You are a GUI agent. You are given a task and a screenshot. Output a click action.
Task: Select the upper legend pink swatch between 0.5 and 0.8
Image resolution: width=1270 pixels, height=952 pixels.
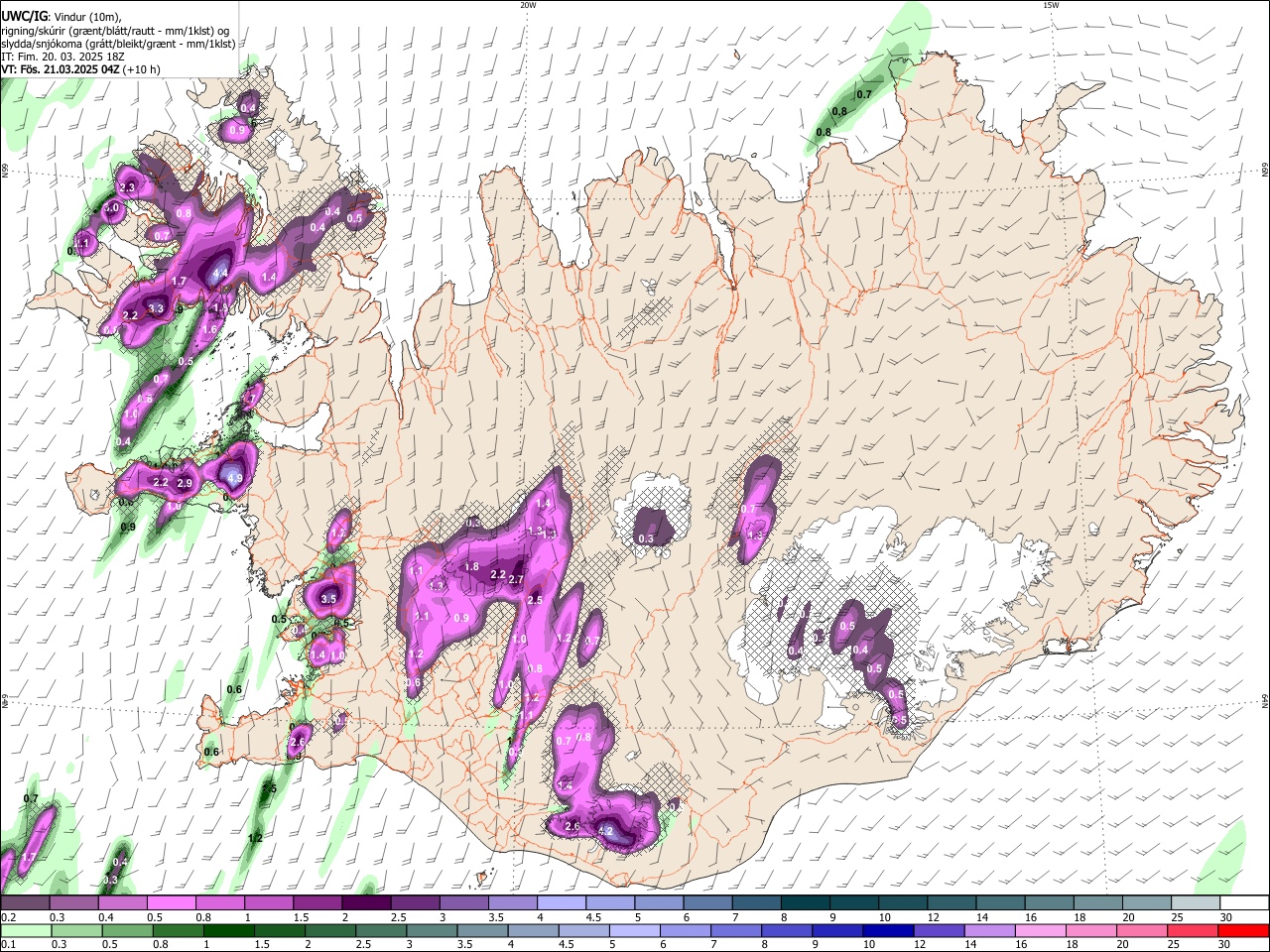tap(172, 902)
